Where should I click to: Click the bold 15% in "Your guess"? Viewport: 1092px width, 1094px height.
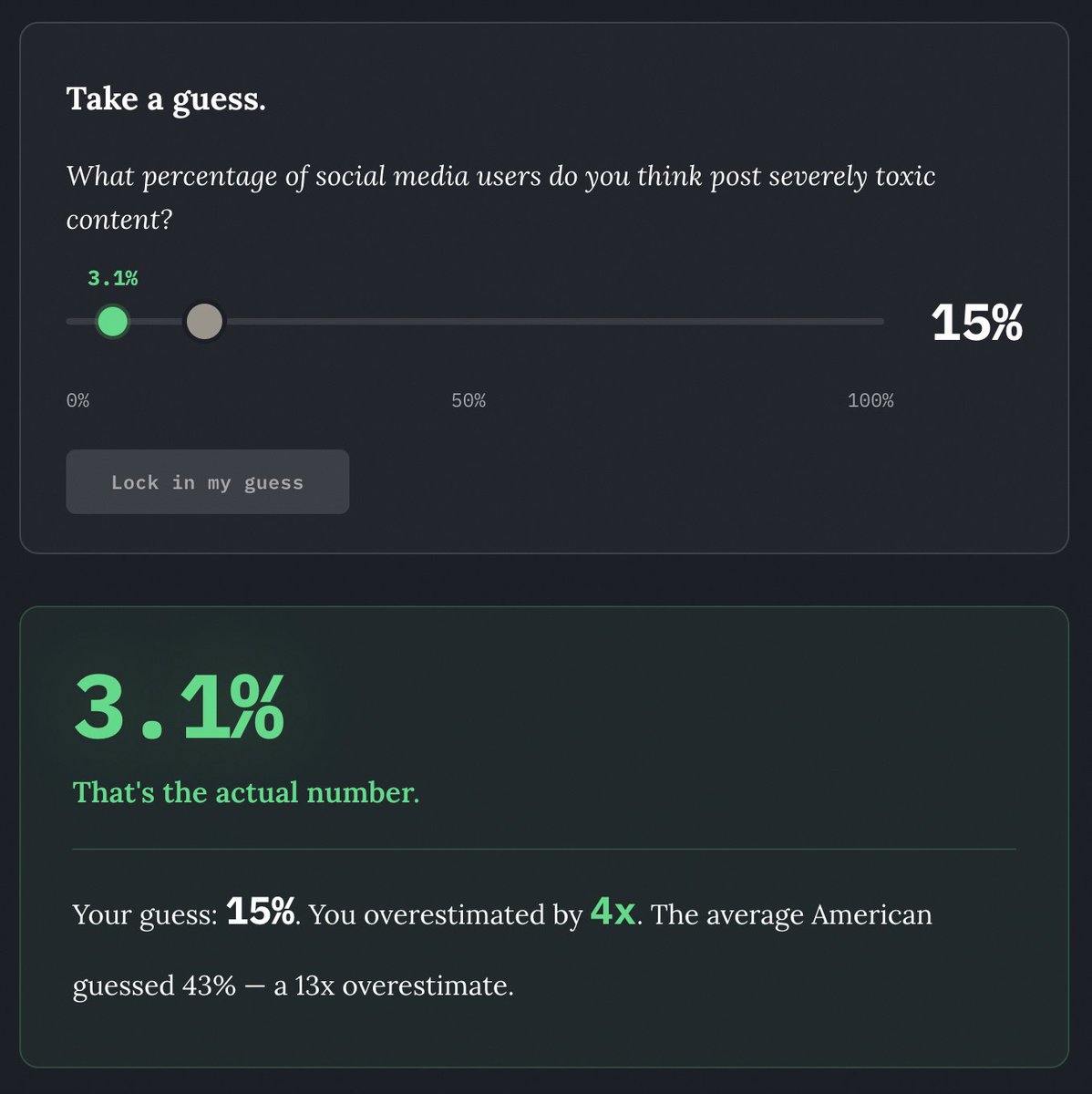coord(261,912)
